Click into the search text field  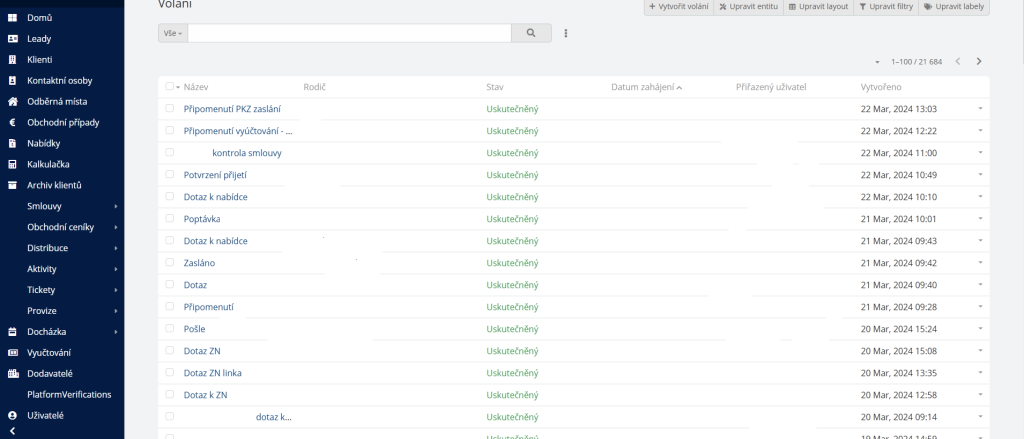tap(350, 33)
